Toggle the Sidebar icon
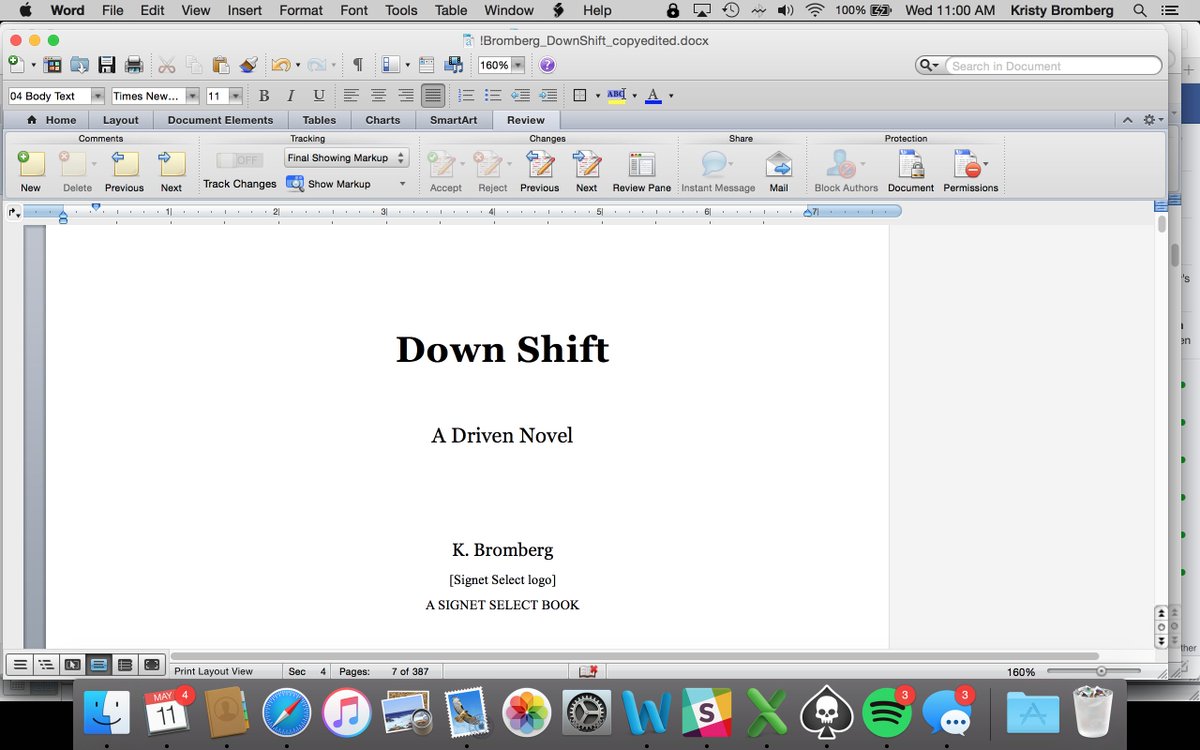 click(x=390, y=65)
